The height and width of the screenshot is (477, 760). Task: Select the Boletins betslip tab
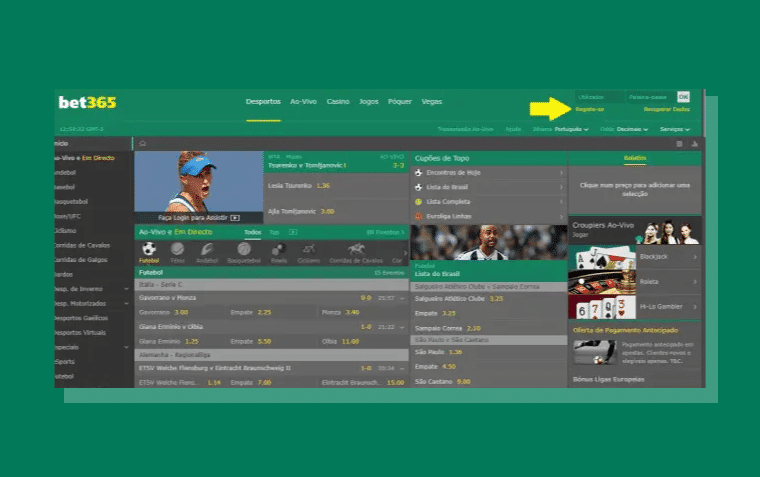pos(635,158)
